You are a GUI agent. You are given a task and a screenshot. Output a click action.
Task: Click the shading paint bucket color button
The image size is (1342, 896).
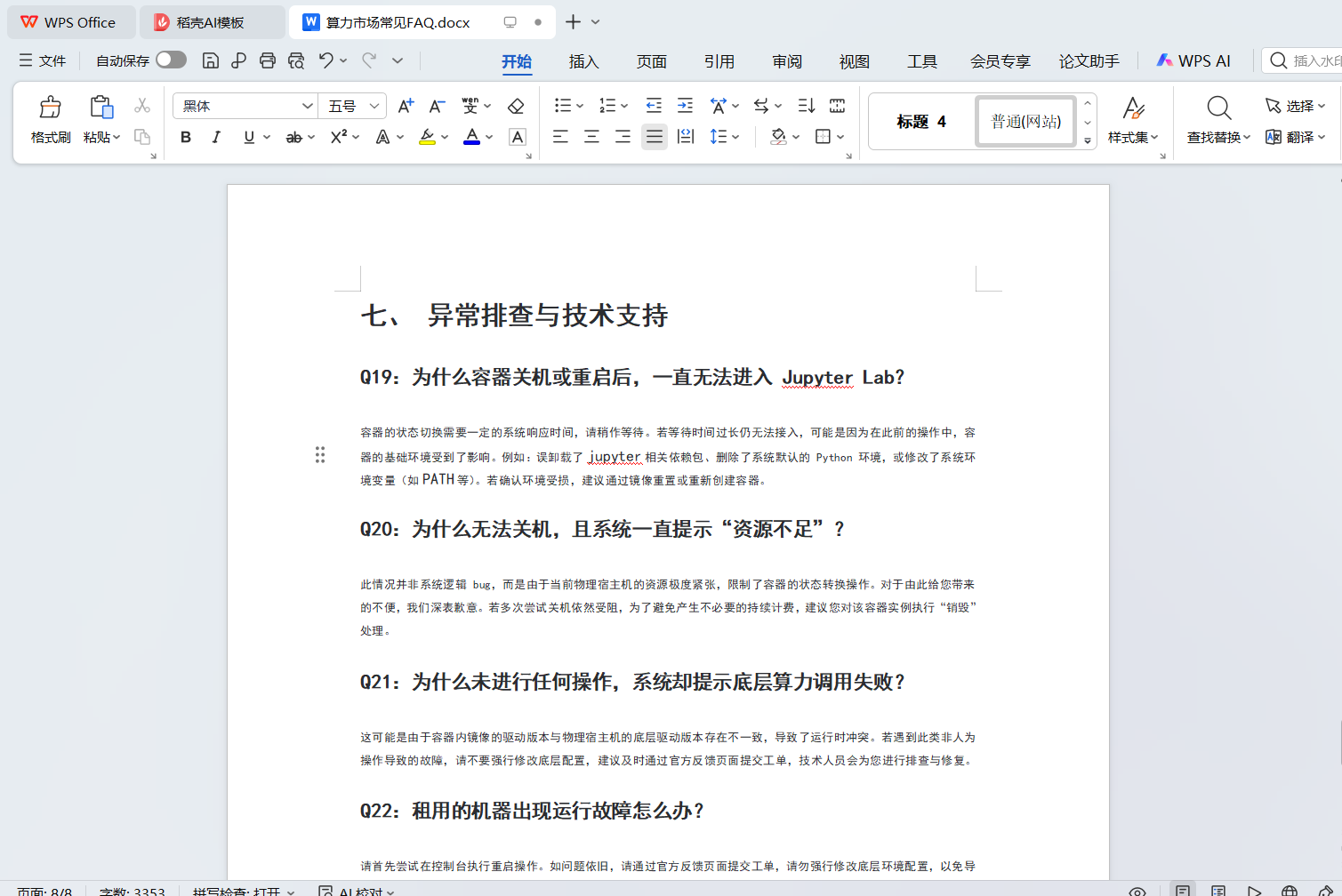tap(778, 137)
